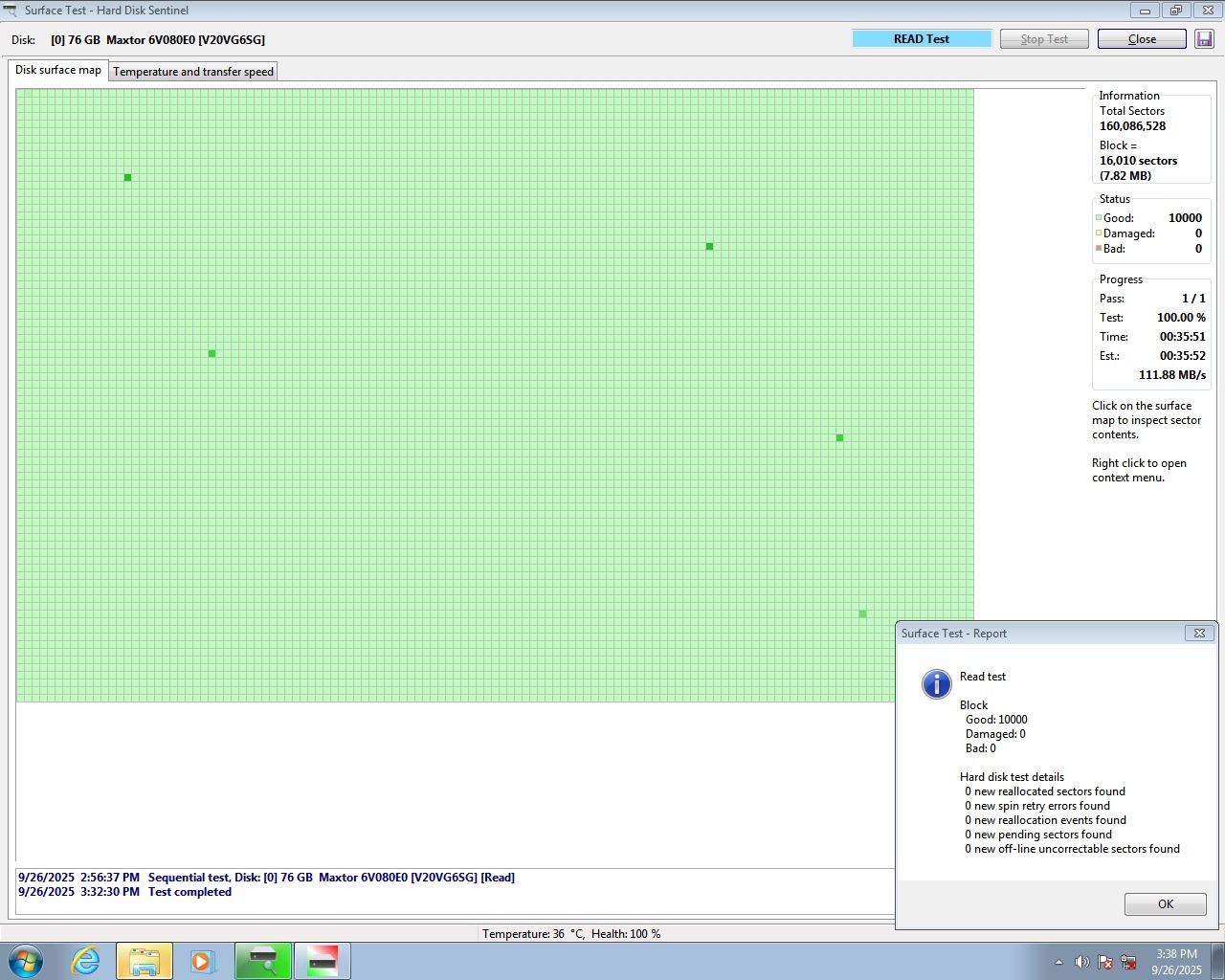
Task: Click the Action Center flag tray icon
Action: [1105, 962]
